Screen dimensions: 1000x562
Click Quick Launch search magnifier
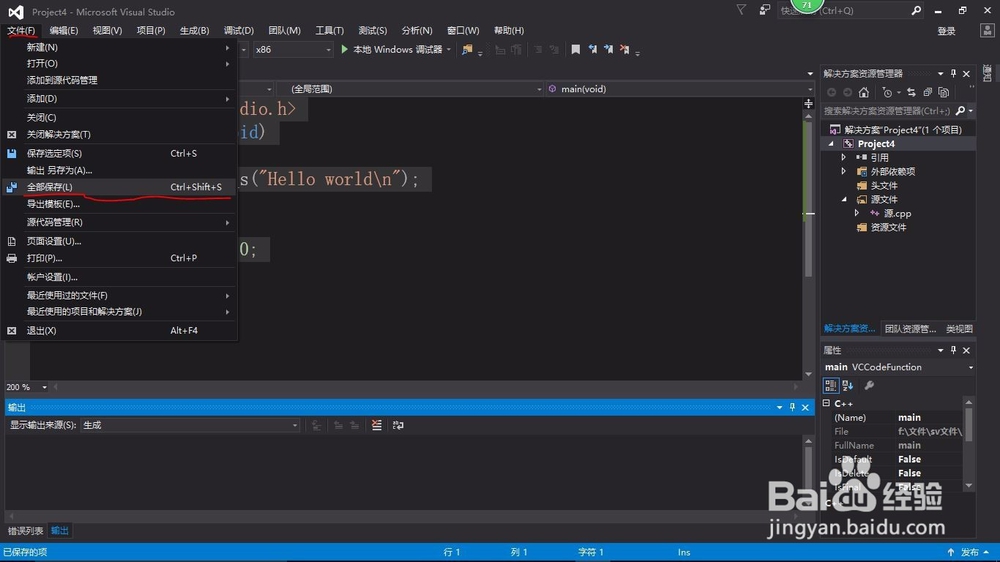(x=916, y=10)
